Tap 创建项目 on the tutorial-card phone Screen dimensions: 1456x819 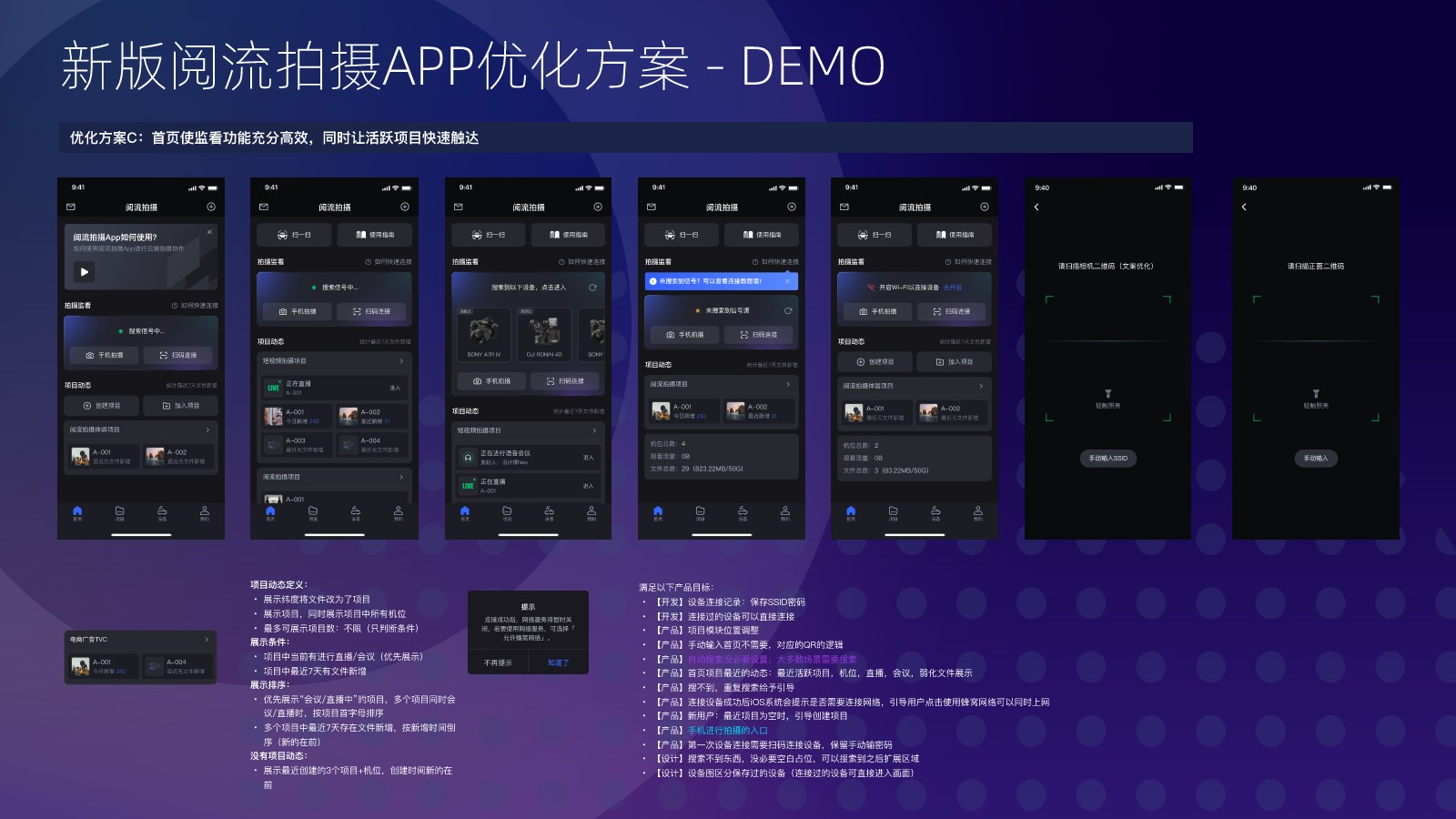102,406
